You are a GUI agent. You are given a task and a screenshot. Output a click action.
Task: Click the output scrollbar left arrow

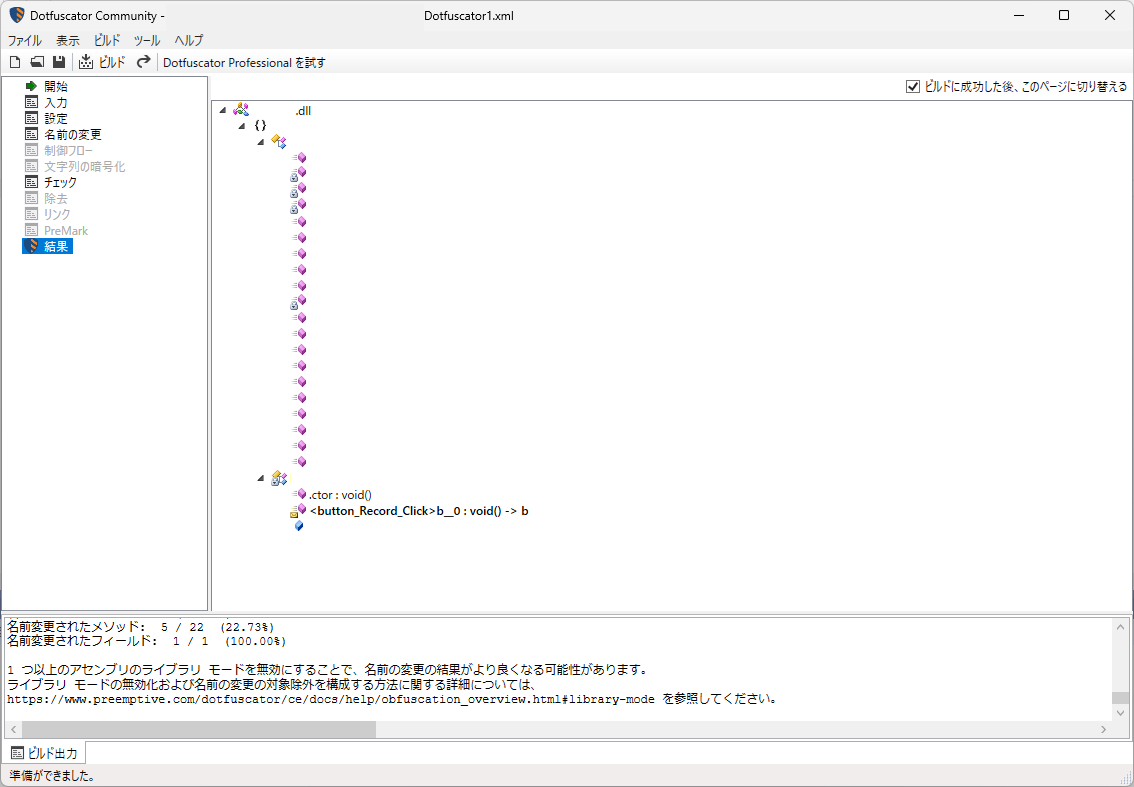coord(14,730)
